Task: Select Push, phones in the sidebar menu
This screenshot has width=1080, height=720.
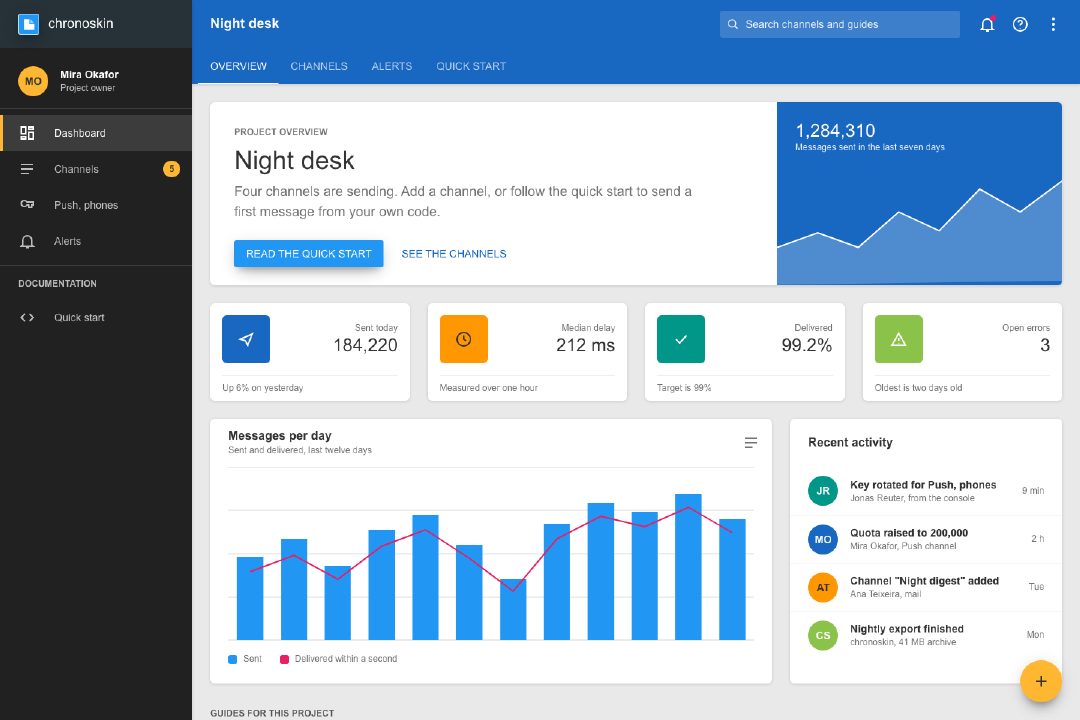Action: (x=96, y=205)
